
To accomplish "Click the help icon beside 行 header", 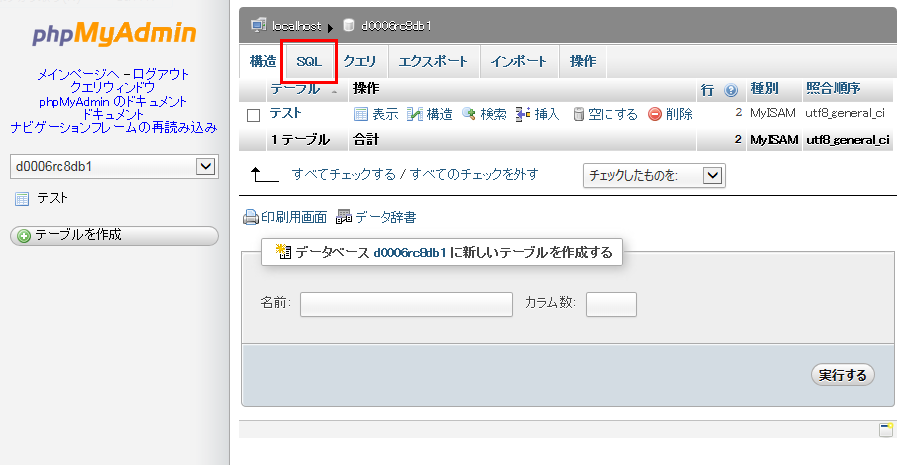I will pyautogui.click(x=731, y=90).
